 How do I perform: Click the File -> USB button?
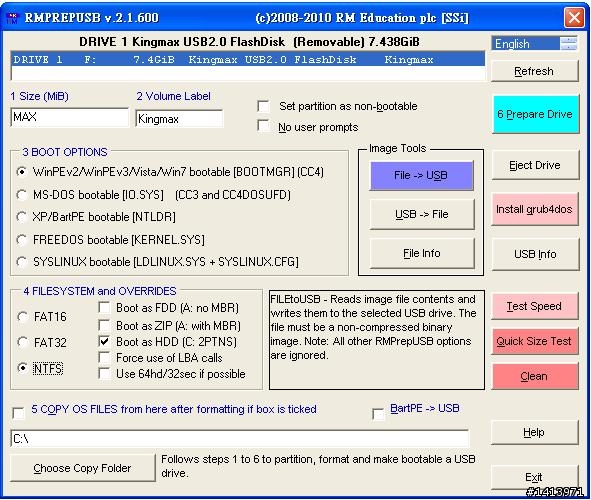421,176
